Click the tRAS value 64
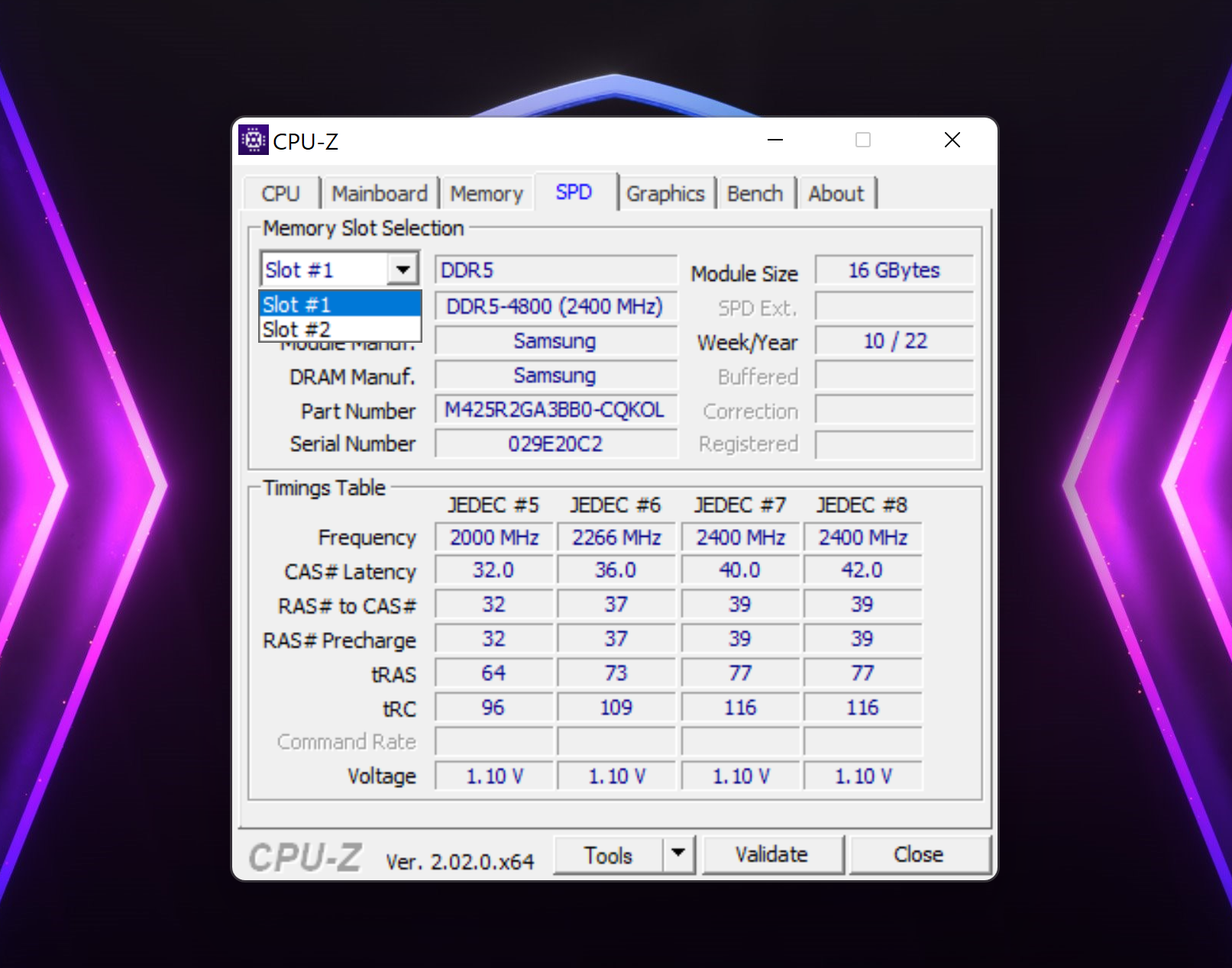This screenshot has height=968, width=1232. tap(494, 673)
